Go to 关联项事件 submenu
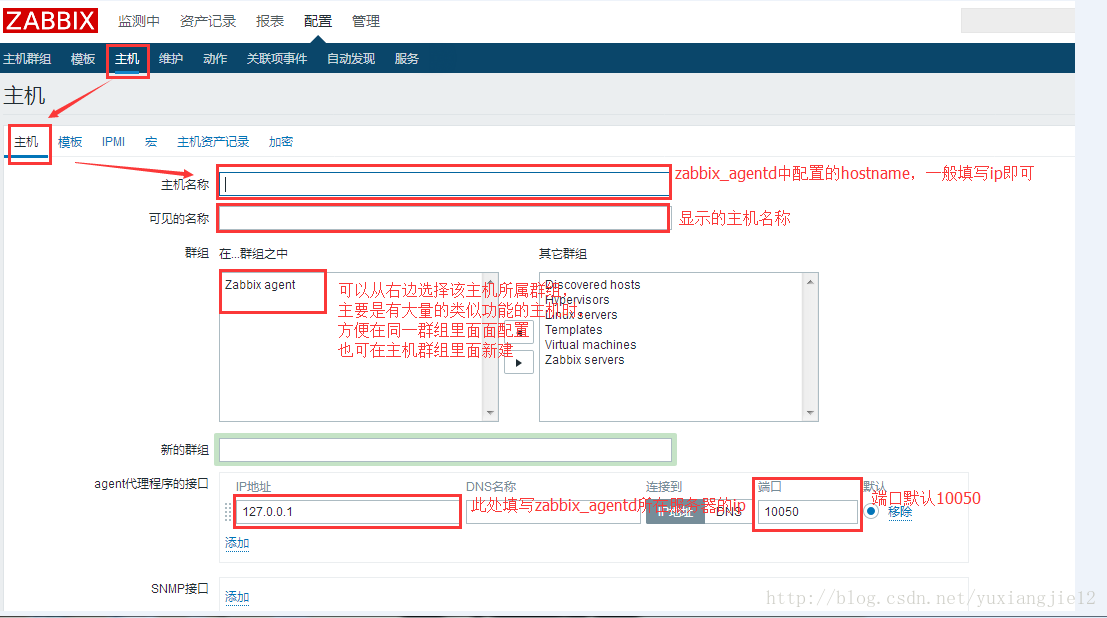1107x618 pixels. [x=276, y=59]
